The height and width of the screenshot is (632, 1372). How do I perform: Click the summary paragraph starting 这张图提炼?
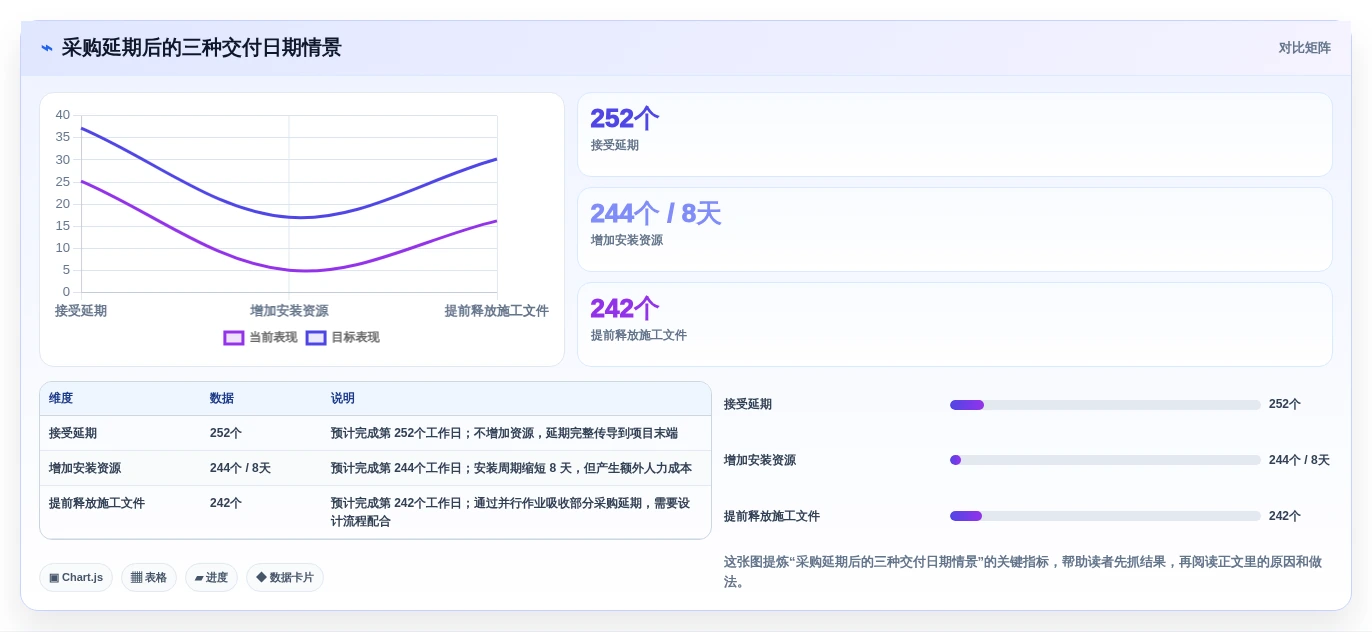pos(1023,571)
